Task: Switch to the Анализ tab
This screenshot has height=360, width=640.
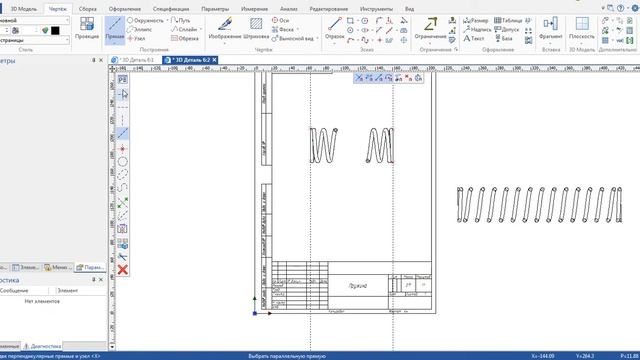Action: [x=289, y=9]
